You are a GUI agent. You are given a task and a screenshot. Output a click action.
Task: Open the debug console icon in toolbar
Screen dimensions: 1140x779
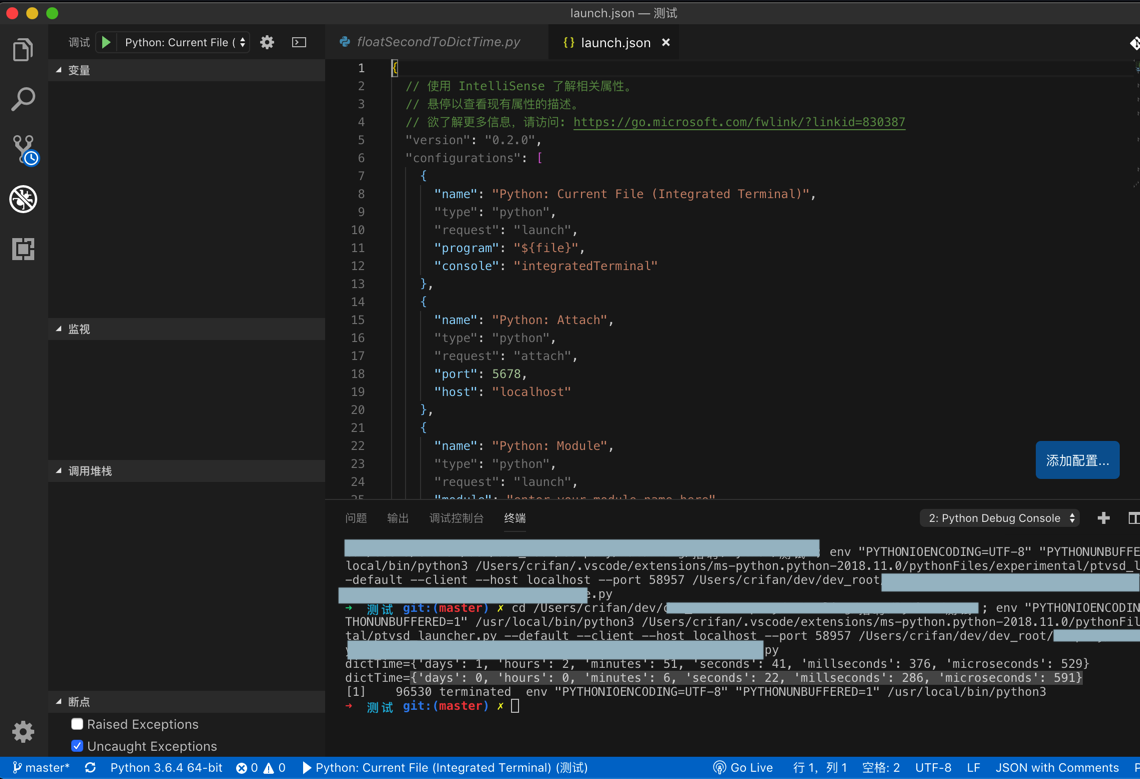(x=299, y=42)
